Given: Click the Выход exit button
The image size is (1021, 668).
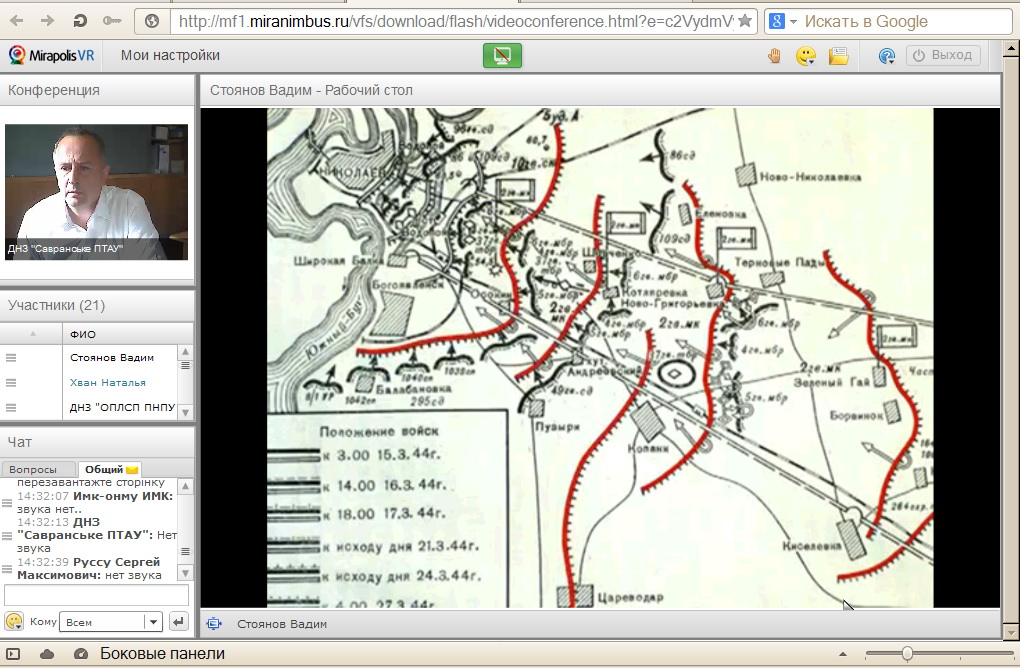Looking at the screenshot, I should pyautogui.click(x=942, y=56).
